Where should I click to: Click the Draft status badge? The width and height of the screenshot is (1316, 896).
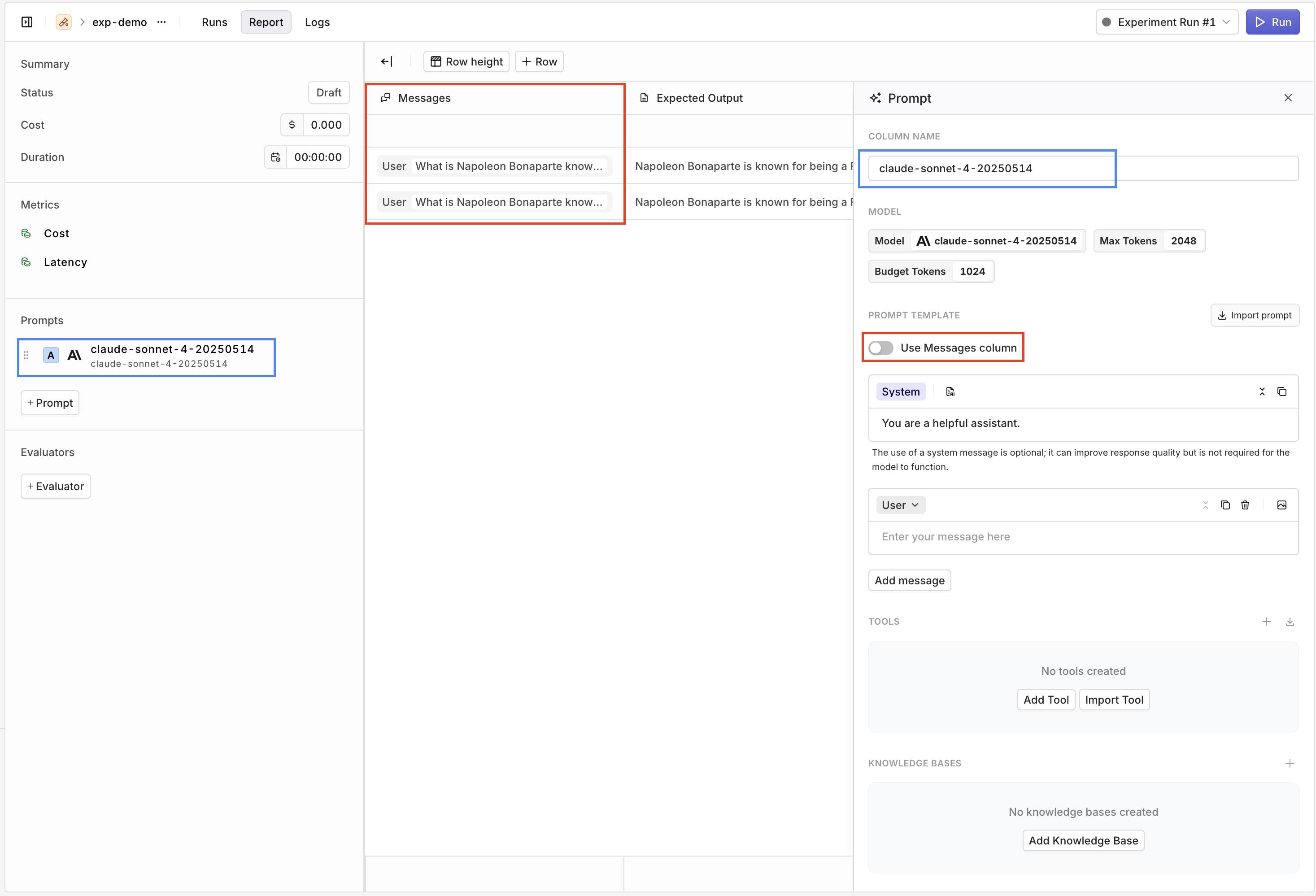point(329,93)
